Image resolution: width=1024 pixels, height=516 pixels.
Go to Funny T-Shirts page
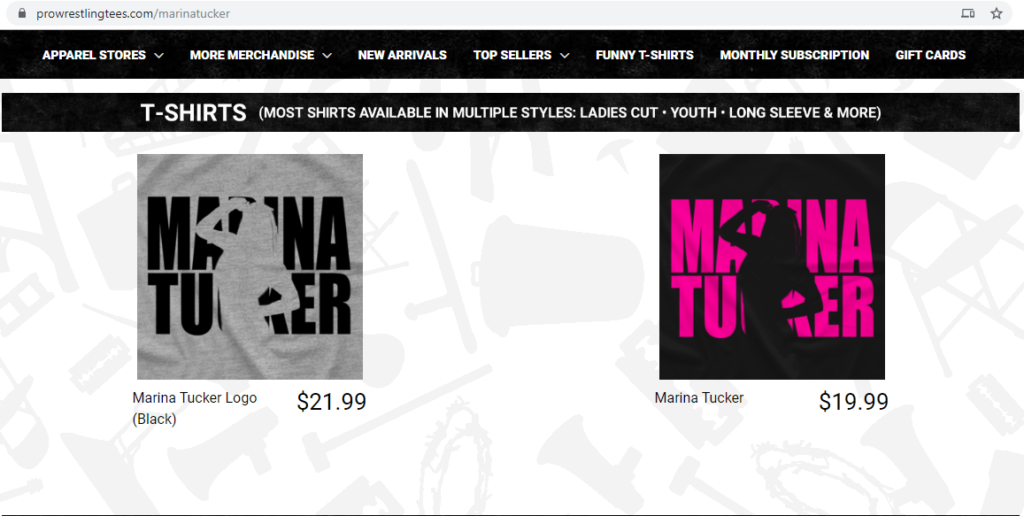tap(645, 55)
